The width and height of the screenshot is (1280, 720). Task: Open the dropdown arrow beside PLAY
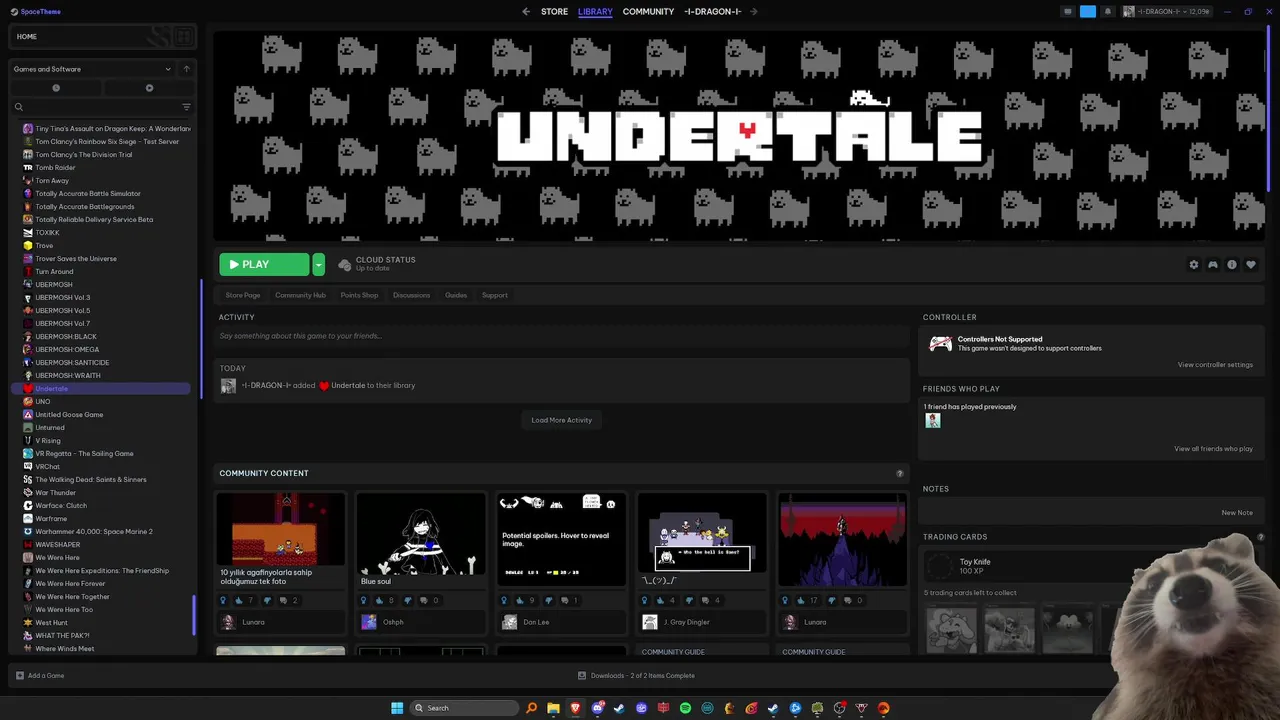[x=318, y=264]
